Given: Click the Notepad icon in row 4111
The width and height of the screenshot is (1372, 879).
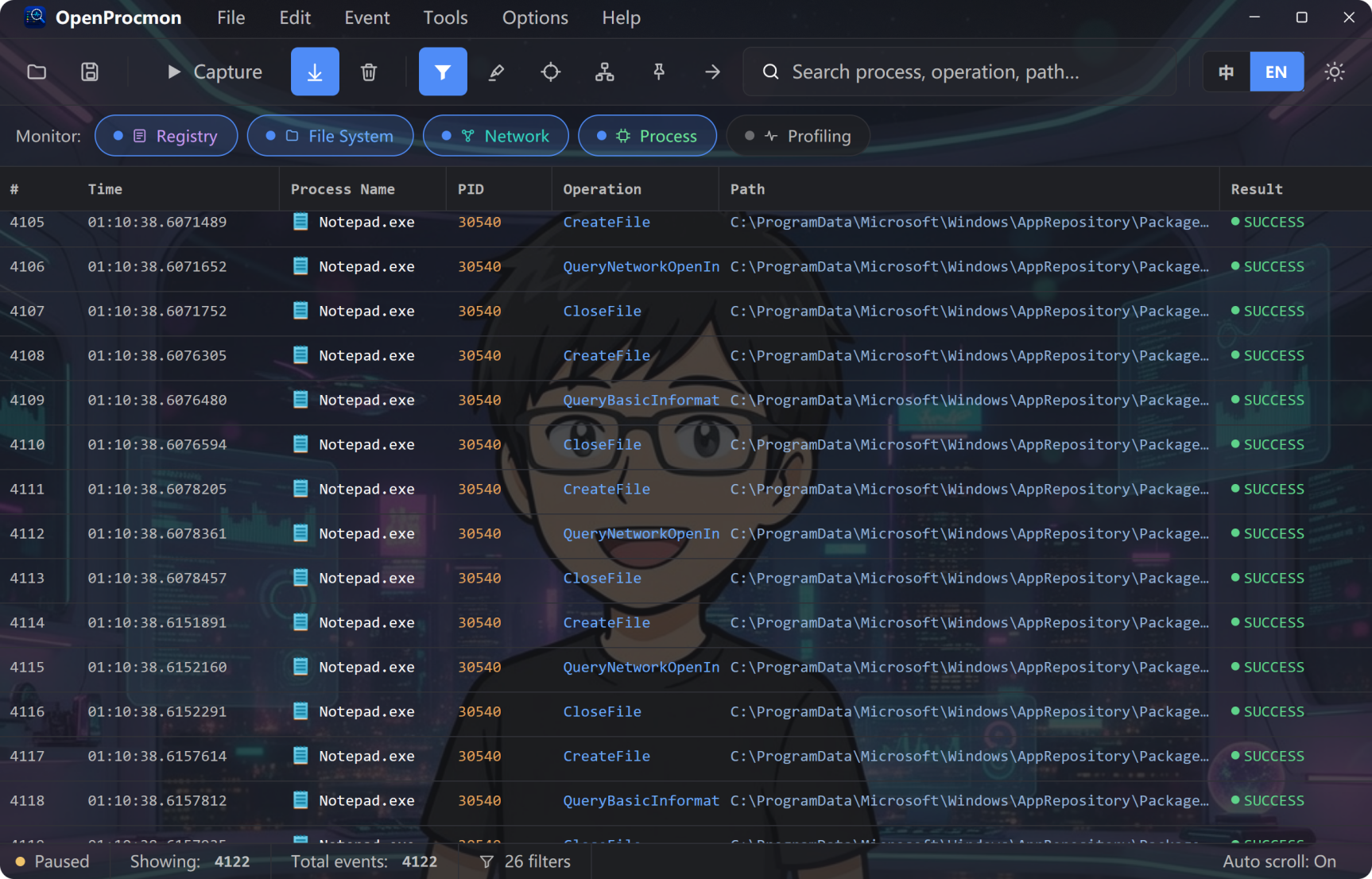Looking at the screenshot, I should 300,489.
